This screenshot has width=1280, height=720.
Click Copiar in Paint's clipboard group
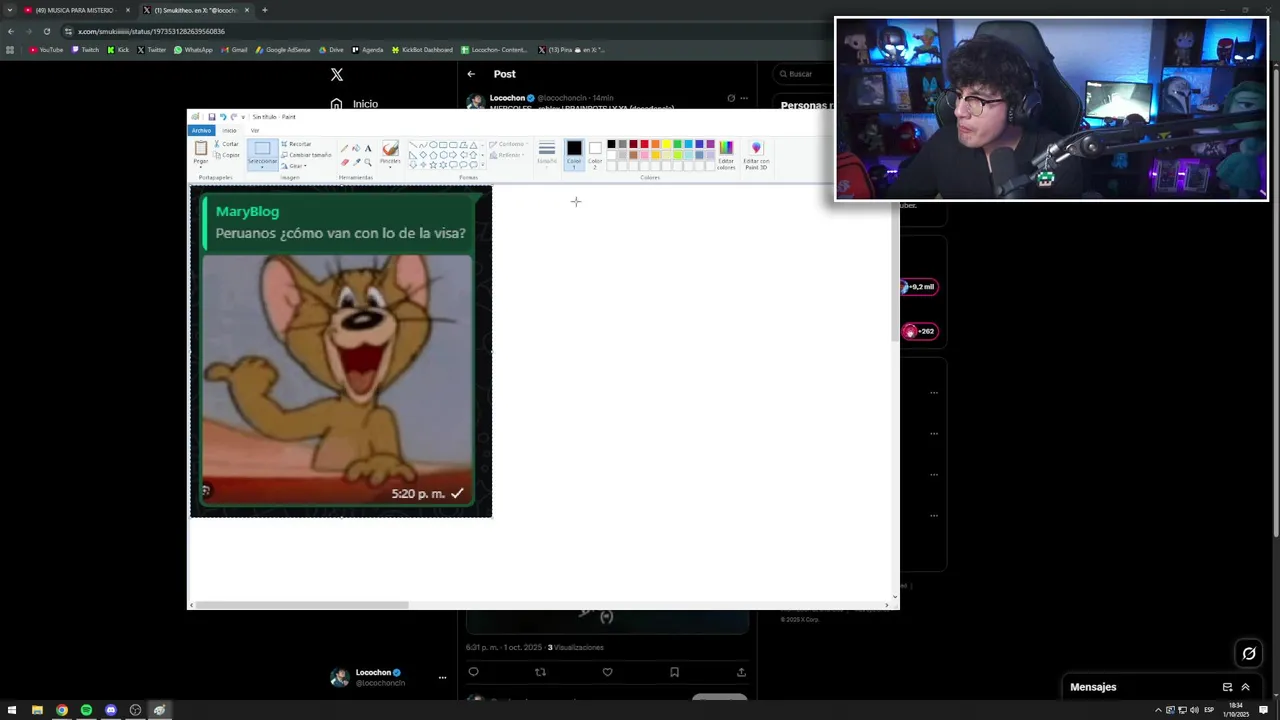(225, 155)
